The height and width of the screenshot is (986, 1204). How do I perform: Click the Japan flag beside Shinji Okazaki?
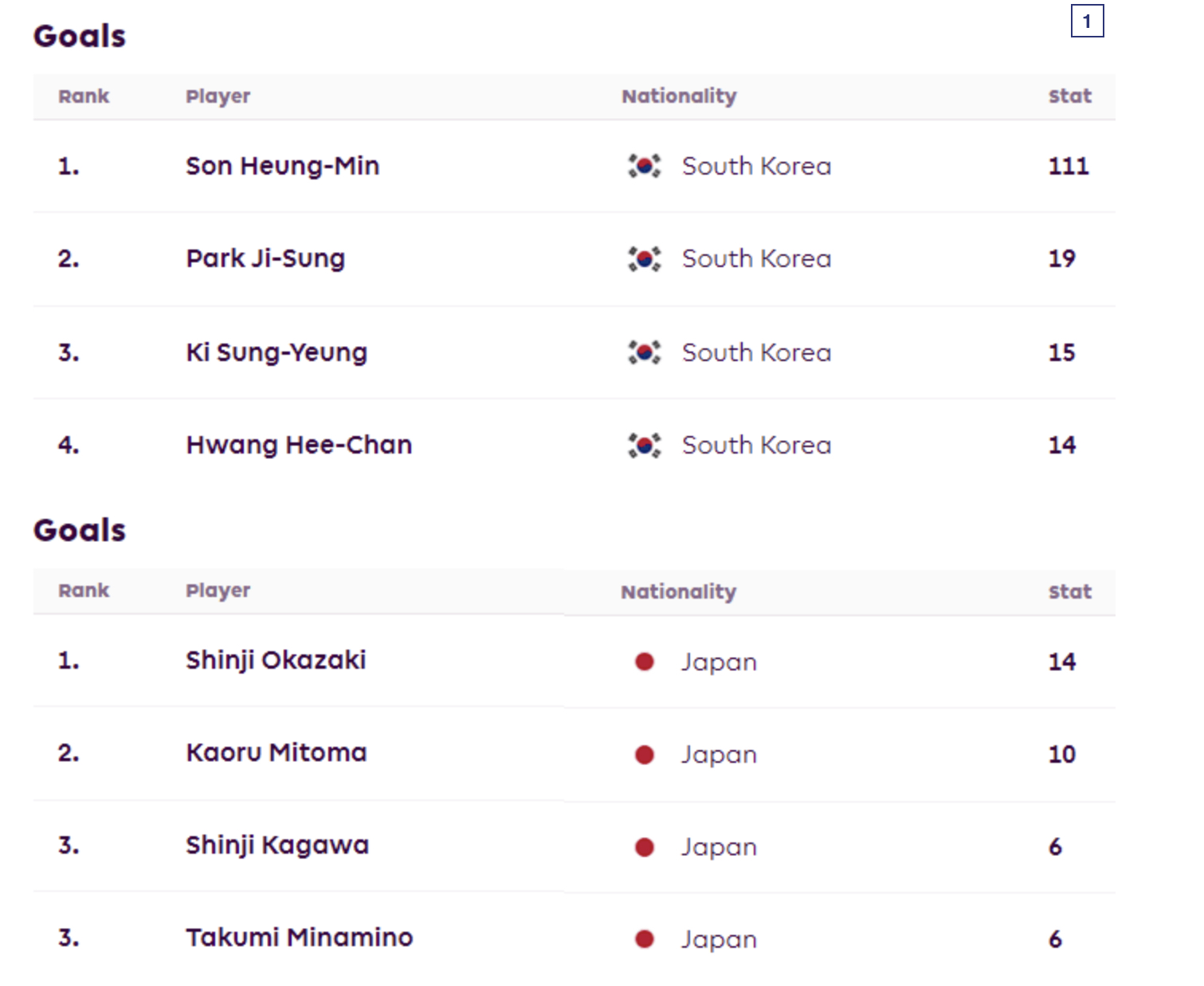click(x=644, y=662)
